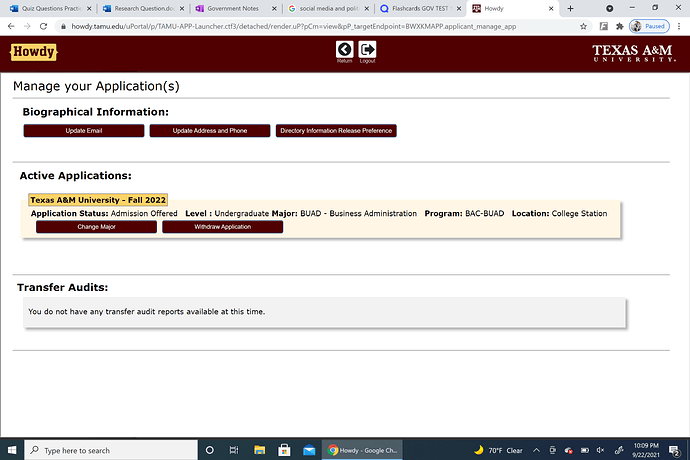690x460 pixels.
Task: Open Directory Information Release Preference
Action: (x=336, y=131)
